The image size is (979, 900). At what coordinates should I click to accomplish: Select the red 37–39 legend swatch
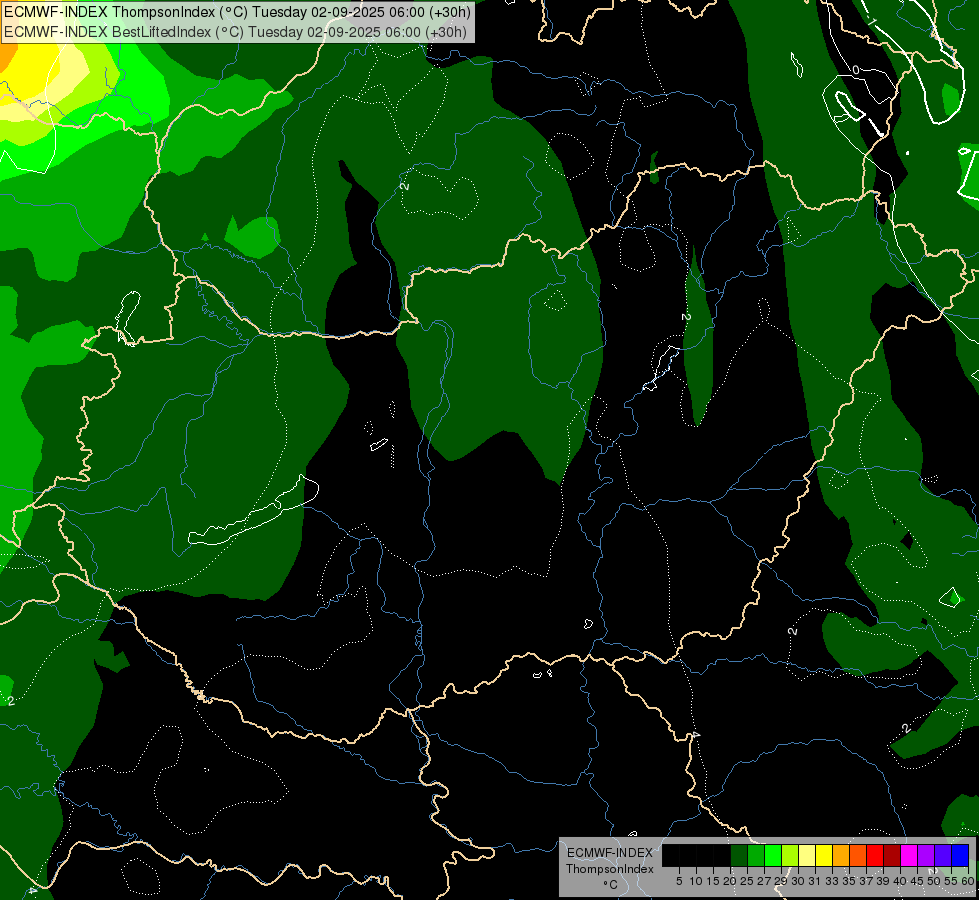tap(875, 855)
